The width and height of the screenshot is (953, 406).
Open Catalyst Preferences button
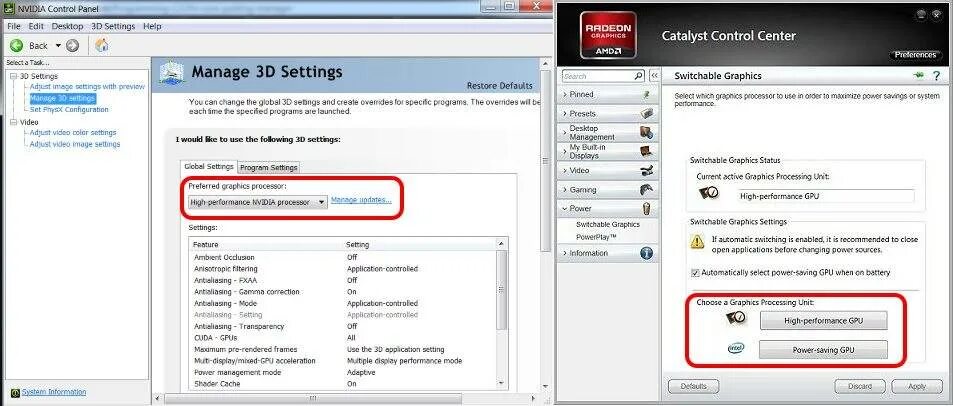(x=915, y=55)
